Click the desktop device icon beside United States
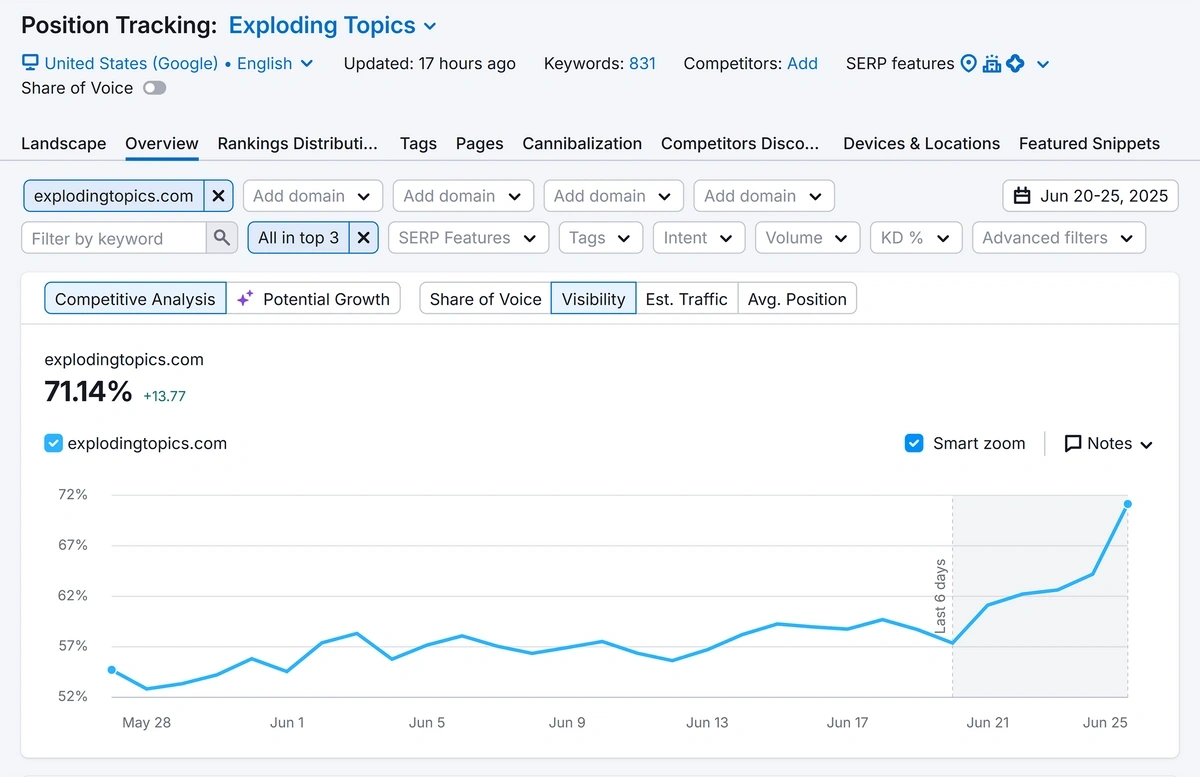 (31, 63)
